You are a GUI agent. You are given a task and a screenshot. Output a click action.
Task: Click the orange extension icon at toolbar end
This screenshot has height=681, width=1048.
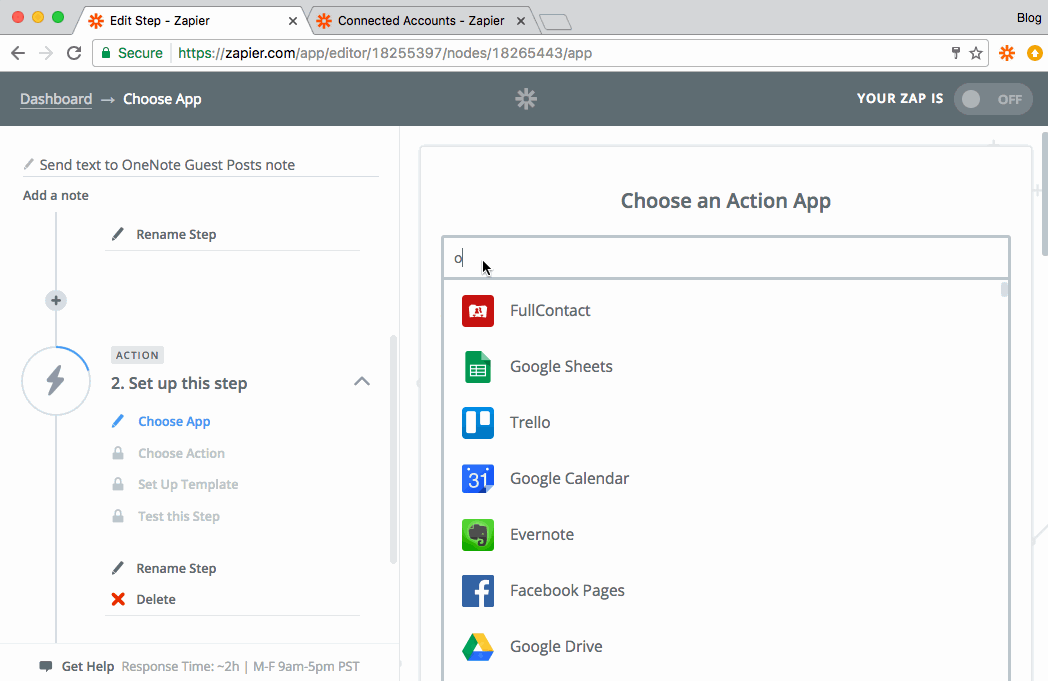[x=1035, y=53]
